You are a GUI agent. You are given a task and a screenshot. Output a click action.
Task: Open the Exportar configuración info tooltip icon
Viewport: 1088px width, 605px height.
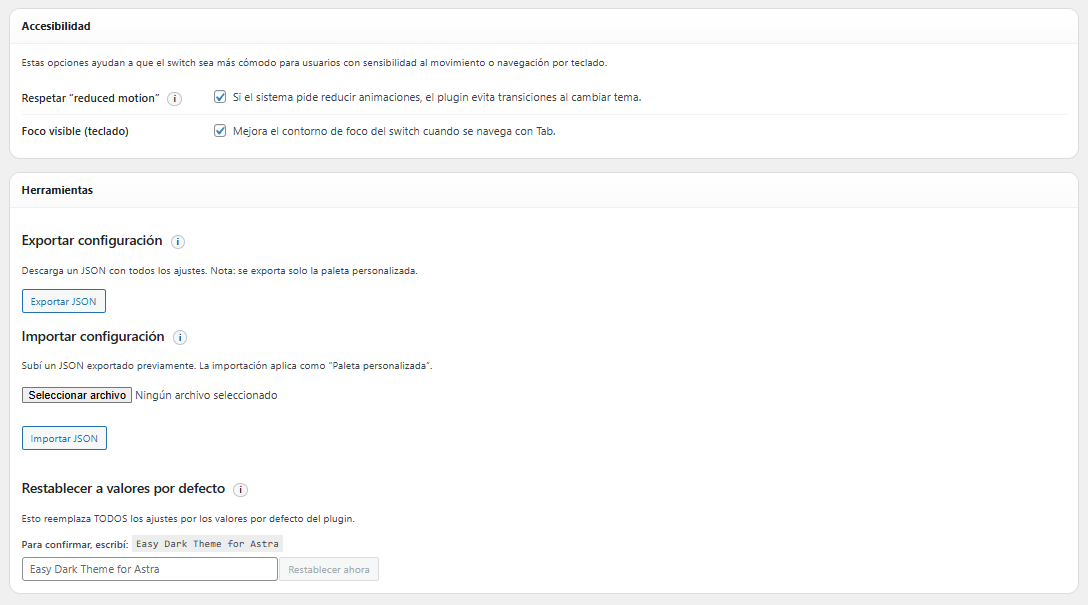click(x=178, y=242)
